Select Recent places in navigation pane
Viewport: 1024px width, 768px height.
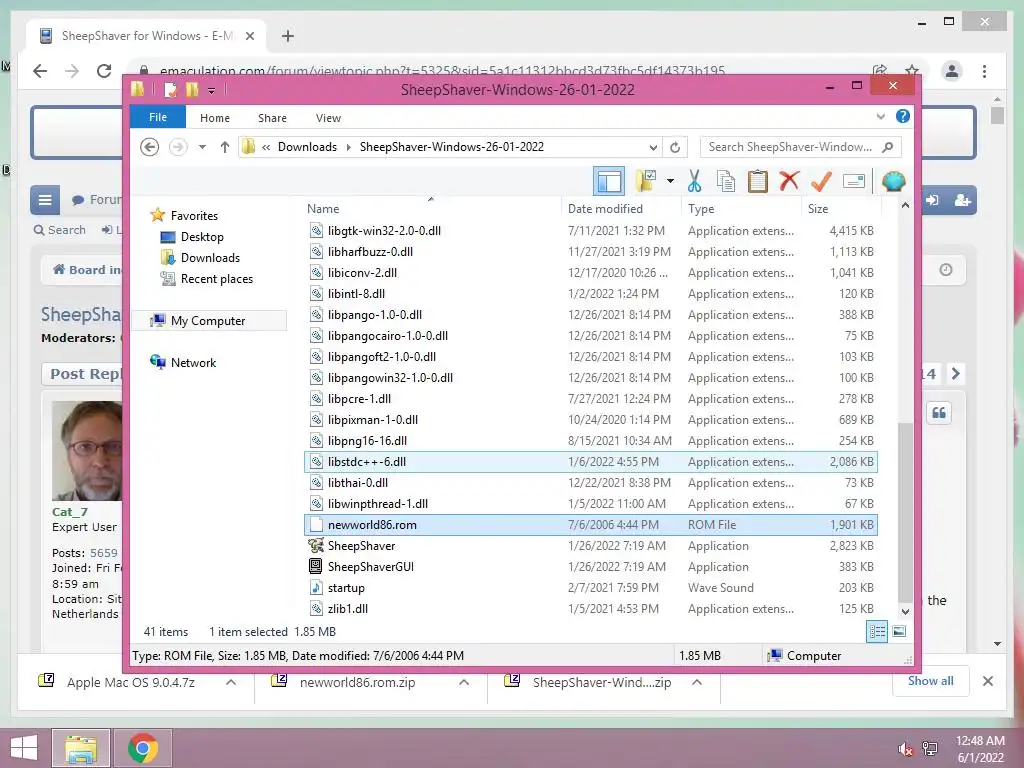click(216, 279)
